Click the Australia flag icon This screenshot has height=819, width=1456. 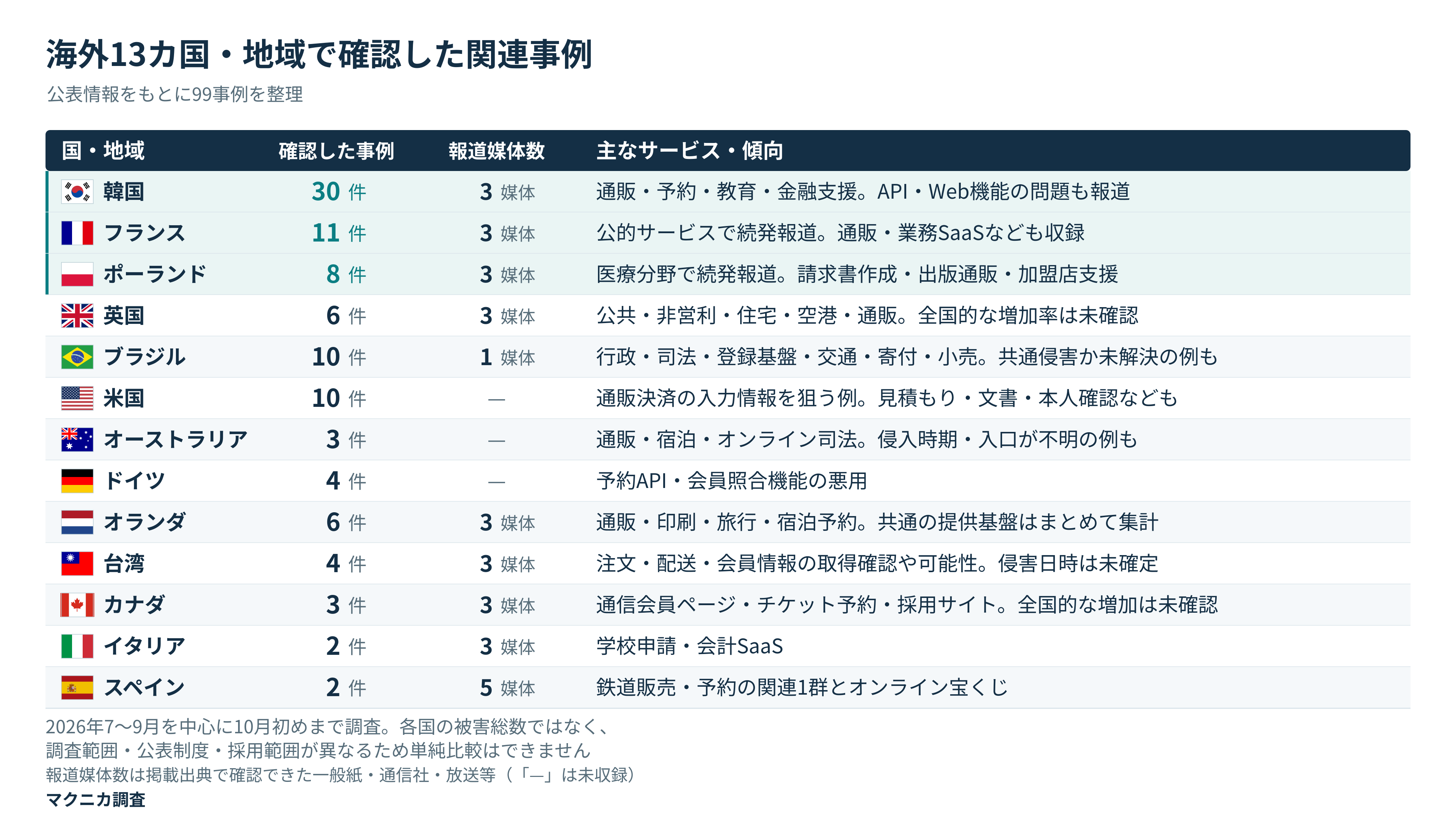(x=77, y=439)
